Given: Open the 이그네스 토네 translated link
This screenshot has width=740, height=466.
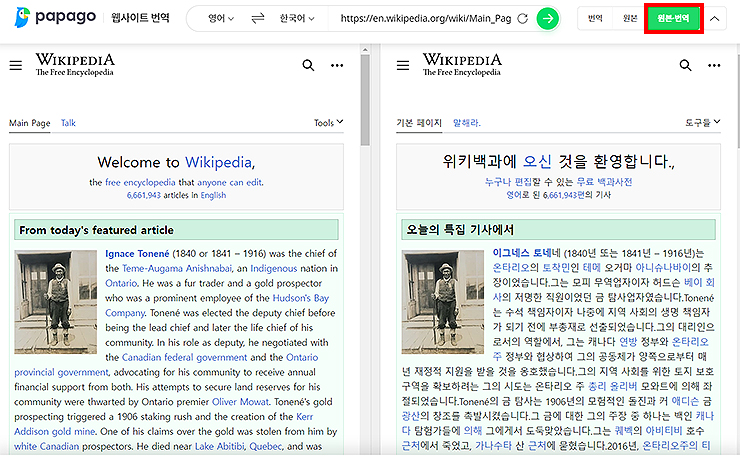Looking at the screenshot, I should tap(522, 253).
